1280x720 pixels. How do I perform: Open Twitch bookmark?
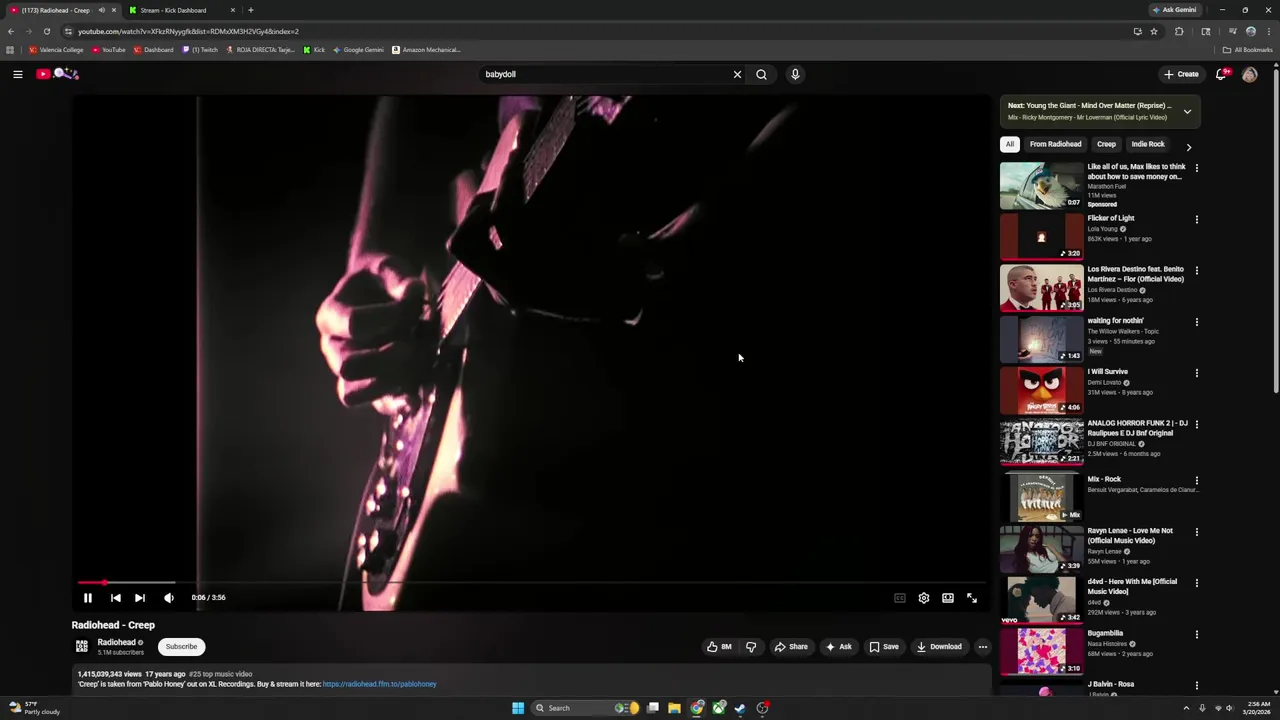(200, 50)
